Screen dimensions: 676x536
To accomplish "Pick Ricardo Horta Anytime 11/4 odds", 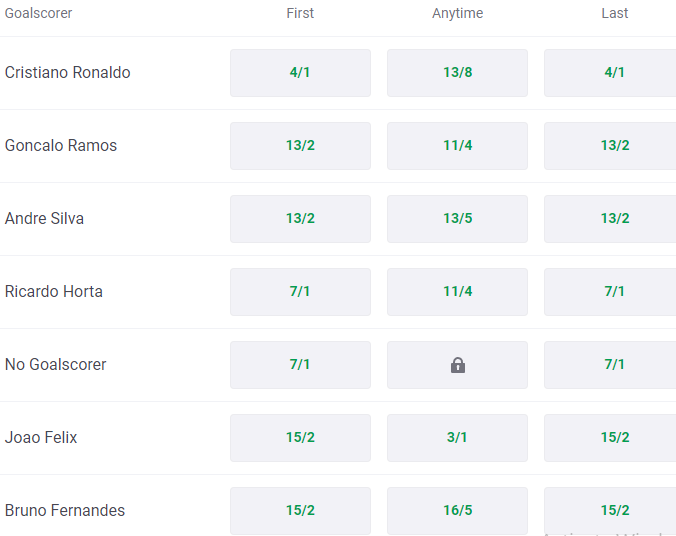I will pos(457,292).
